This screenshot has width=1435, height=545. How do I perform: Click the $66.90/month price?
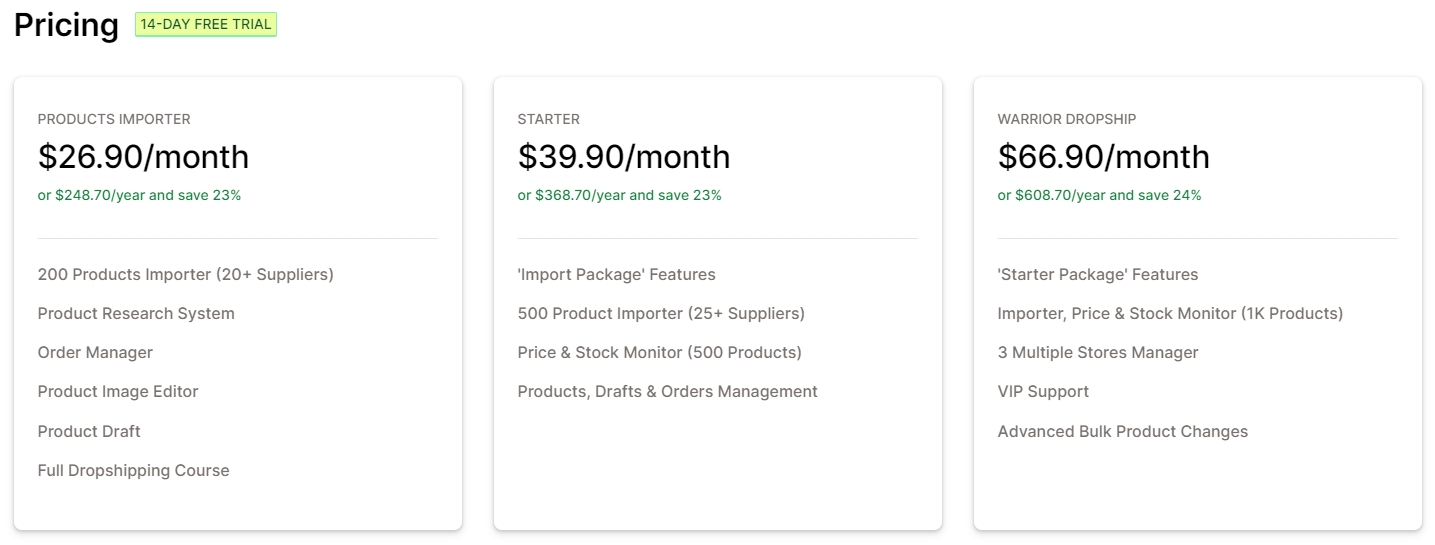click(x=1103, y=157)
